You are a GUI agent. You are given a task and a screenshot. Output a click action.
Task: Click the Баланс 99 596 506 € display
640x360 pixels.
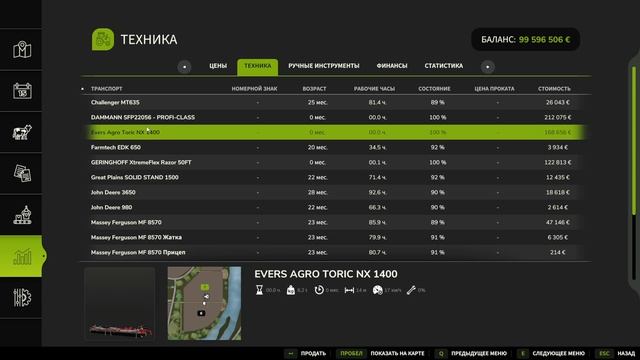[x=526, y=40]
